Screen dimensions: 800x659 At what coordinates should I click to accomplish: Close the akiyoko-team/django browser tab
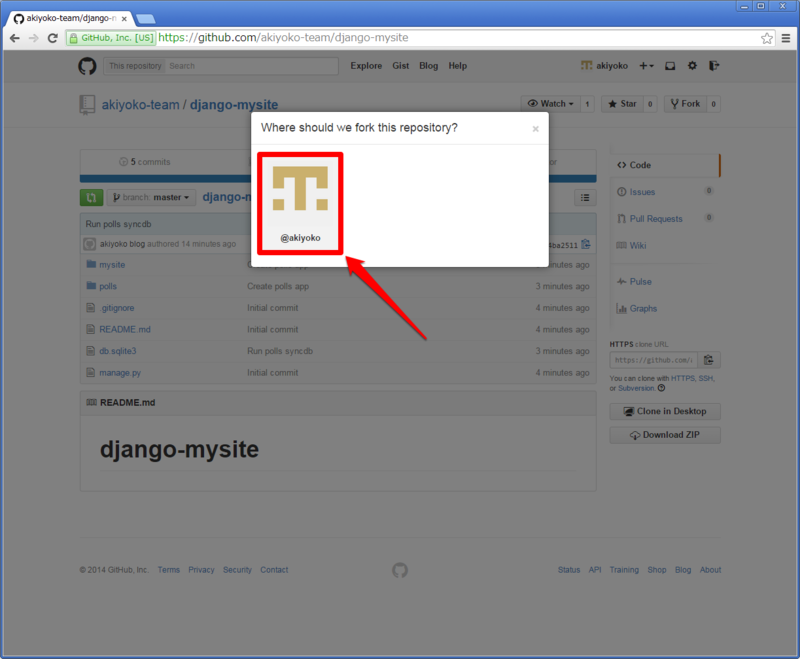124,19
